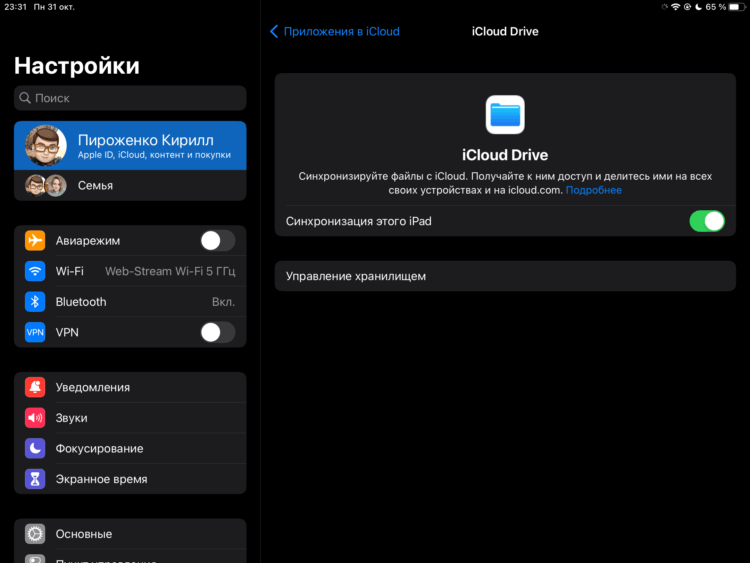Open Управление хранилищем row
The image size is (750, 563).
[505, 276]
